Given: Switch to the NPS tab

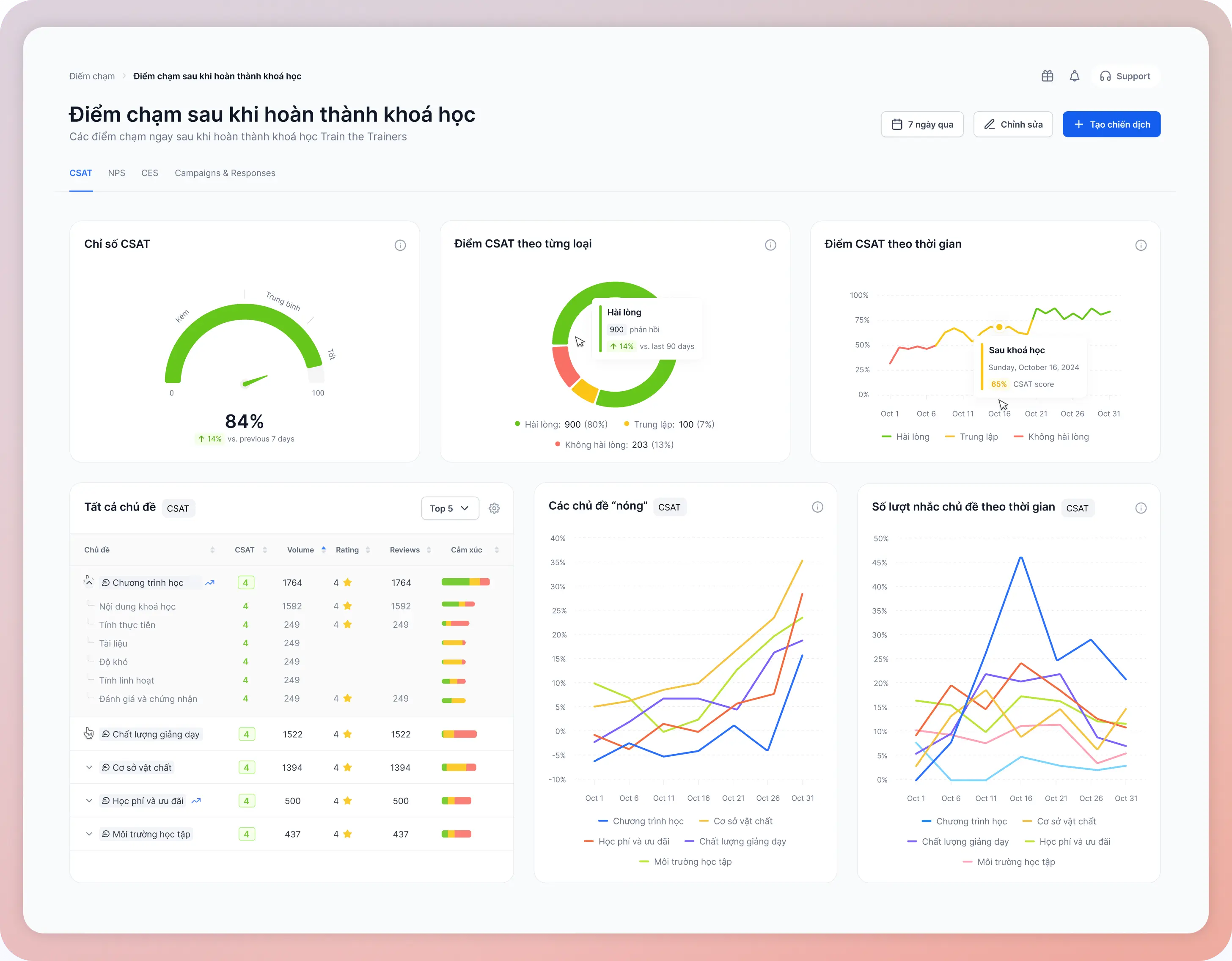Looking at the screenshot, I should point(116,173).
